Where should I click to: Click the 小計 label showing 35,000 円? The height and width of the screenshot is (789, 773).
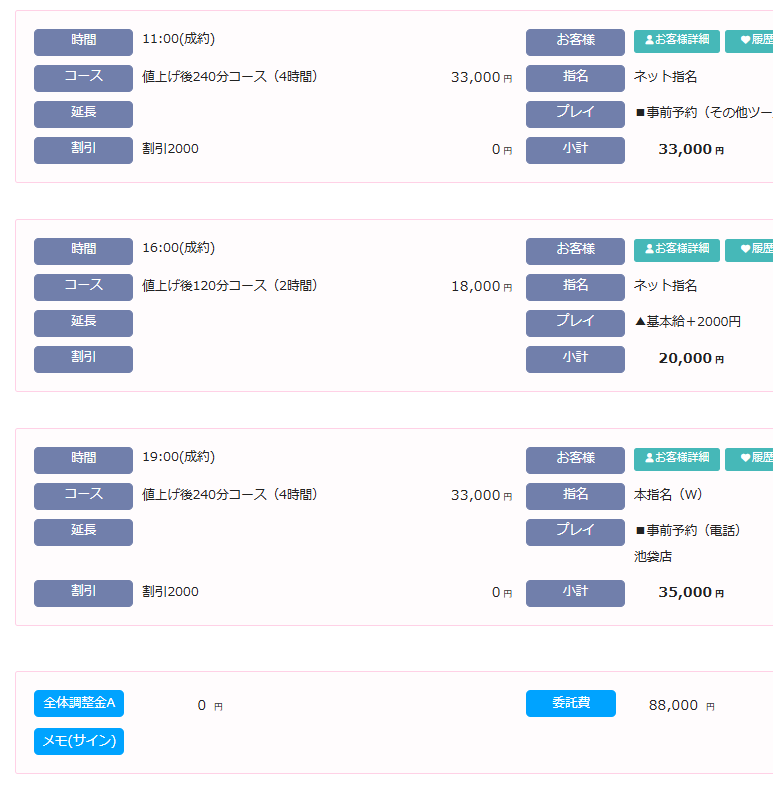pyautogui.click(x=575, y=592)
